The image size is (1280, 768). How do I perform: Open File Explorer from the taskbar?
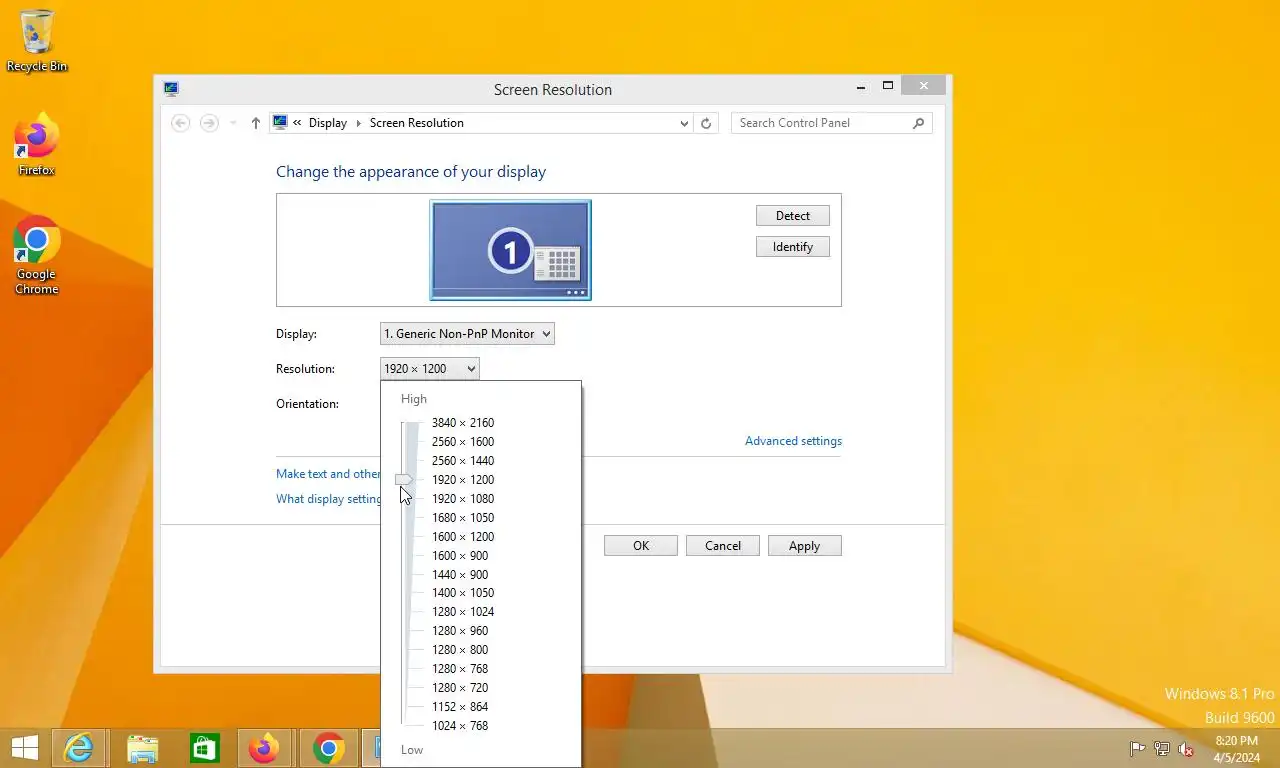pyautogui.click(x=142, y=748)
